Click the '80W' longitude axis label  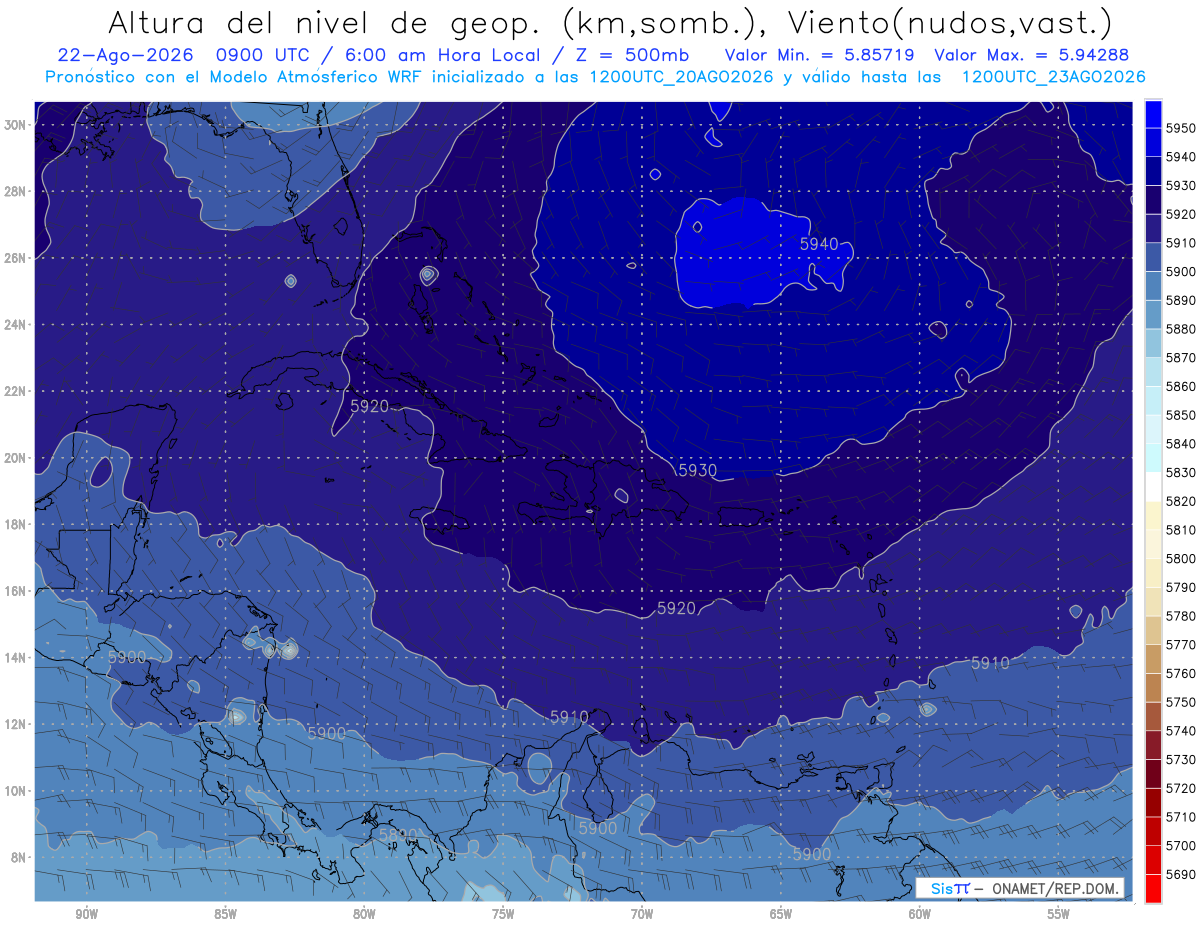point(364,914)
